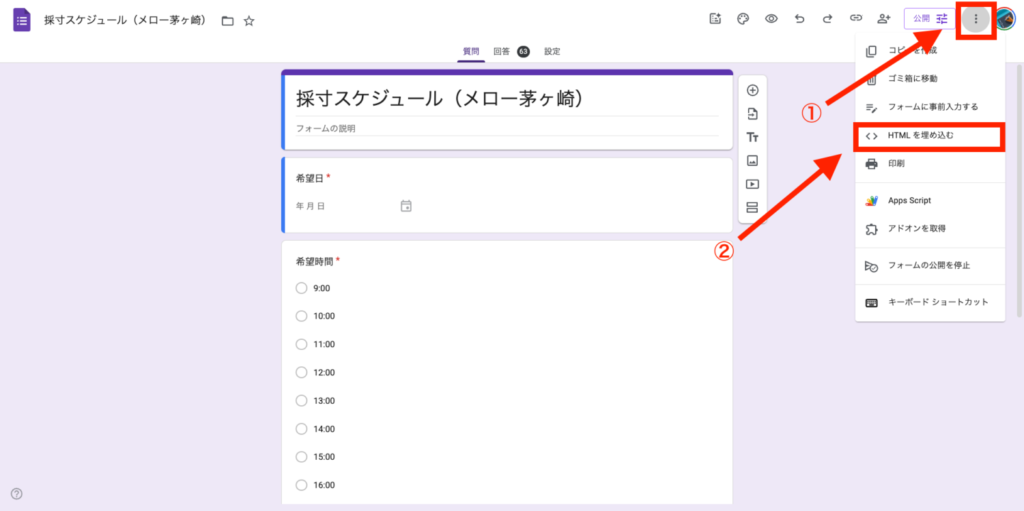
Task: Open date picker calendar in 希望日
Action: [406, 206]
